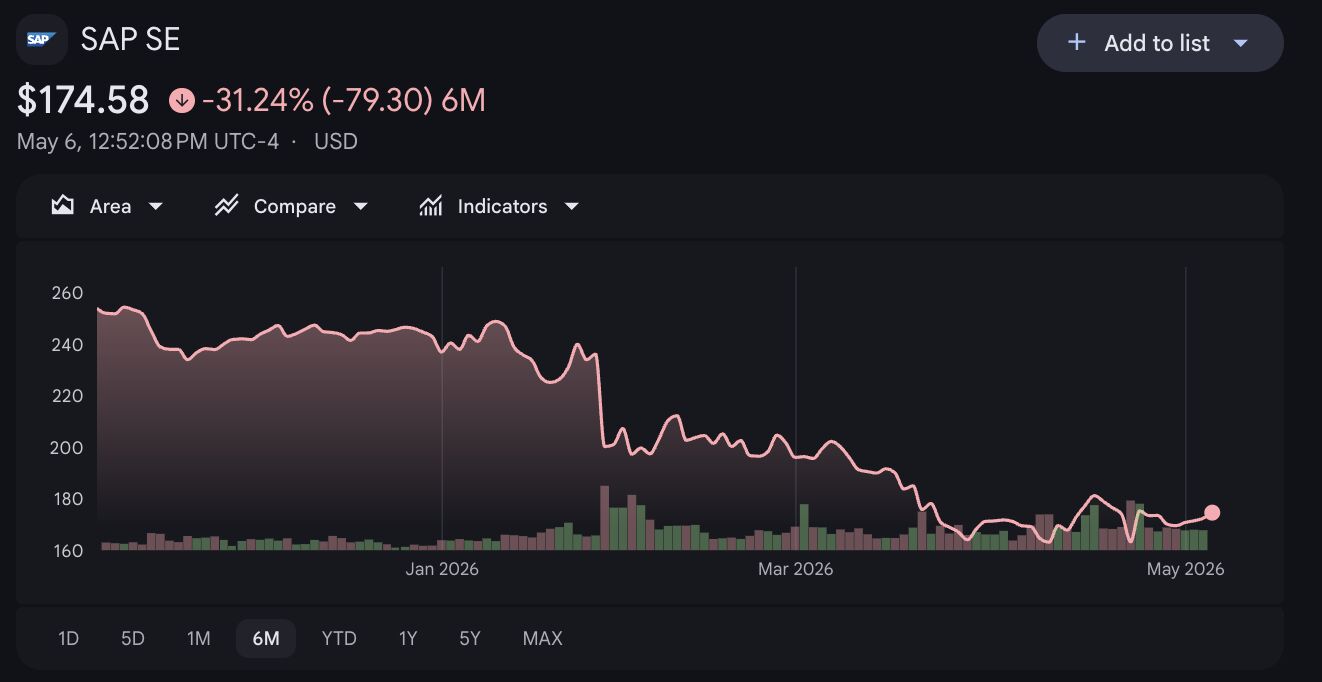This screenshot has width=1322, height=682.
Task: Expand the Indicators dropdown arrow
Action: pos(571,206)
